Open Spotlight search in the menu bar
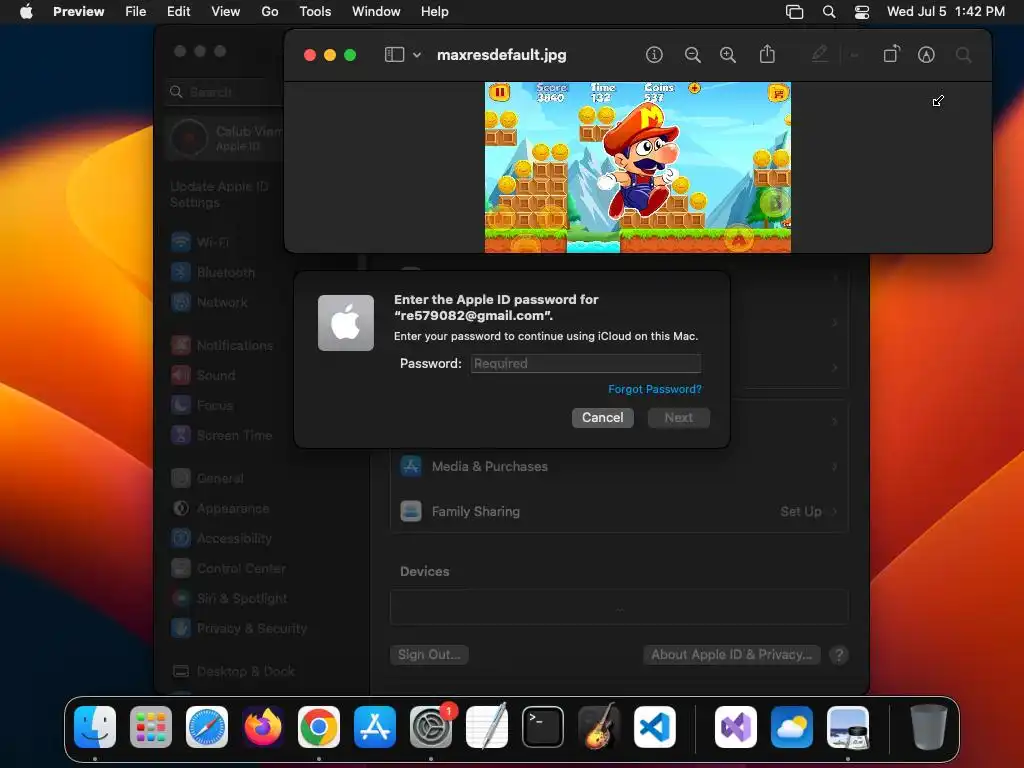 pyautogui.click(x=829, y=12)
